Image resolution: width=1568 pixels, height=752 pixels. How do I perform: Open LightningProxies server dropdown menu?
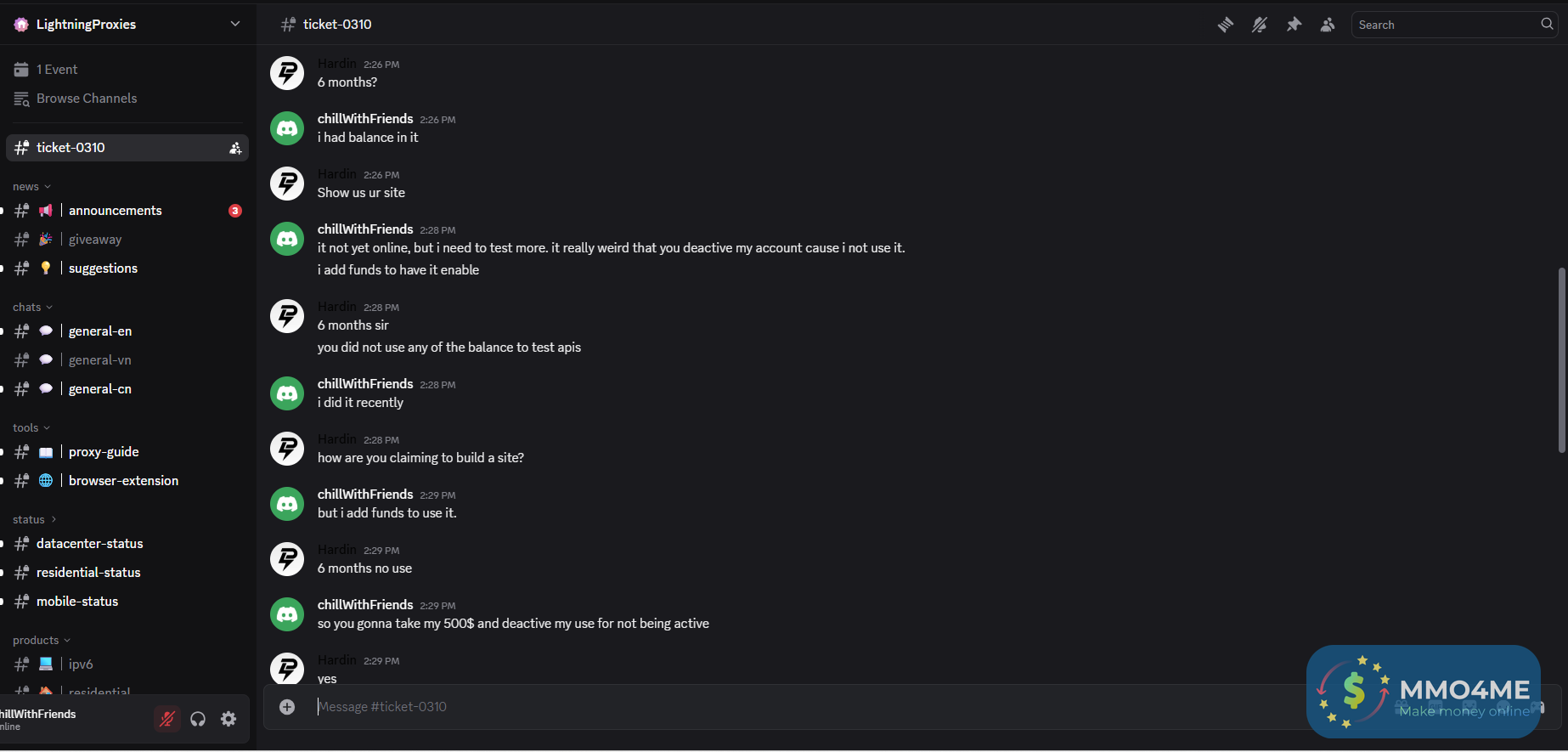(x=235, y=24)
